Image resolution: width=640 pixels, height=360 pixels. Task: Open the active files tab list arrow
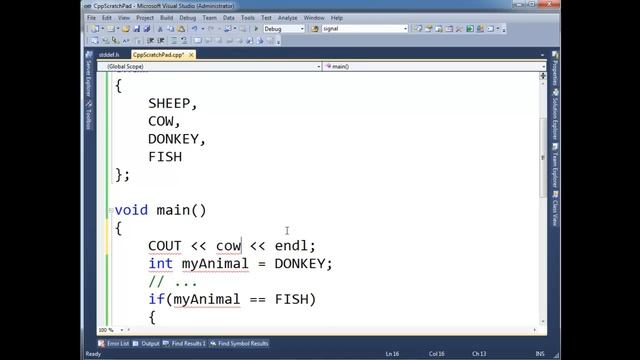pos(542,55)
